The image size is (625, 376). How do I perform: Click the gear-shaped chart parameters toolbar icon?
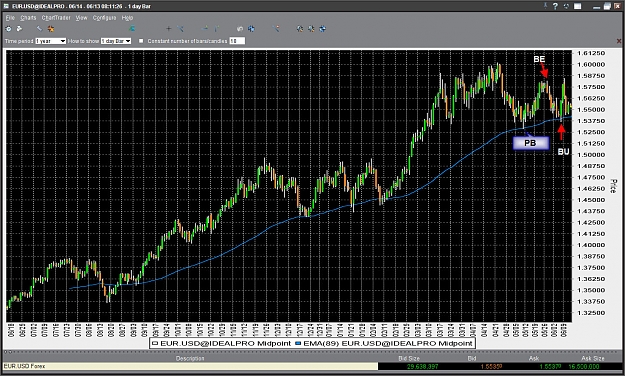click(8, 29)
